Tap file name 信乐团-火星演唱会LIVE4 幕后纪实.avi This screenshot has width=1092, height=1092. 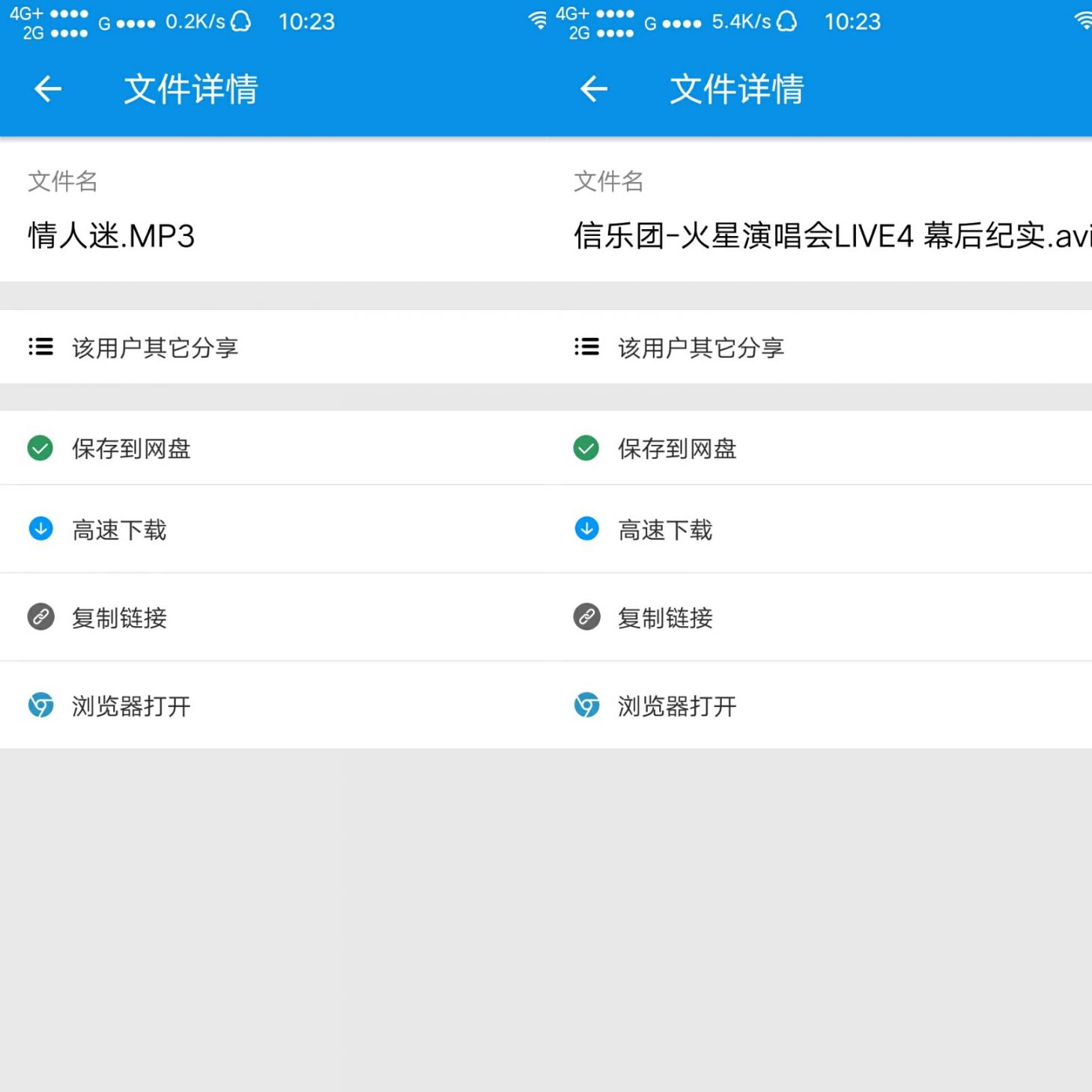pyautogui.click(x=833, y=236)
